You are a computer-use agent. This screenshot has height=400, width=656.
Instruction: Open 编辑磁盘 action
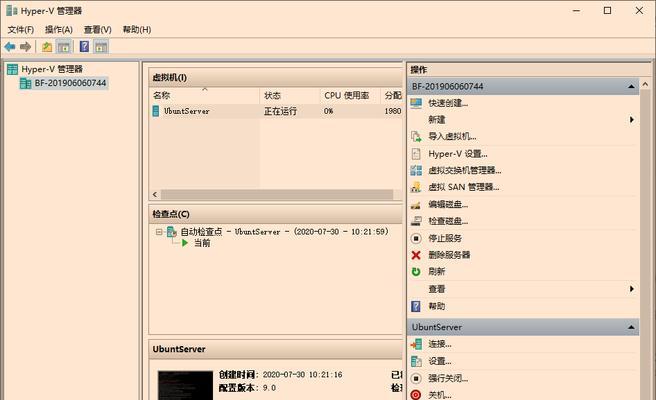point(448,204)
